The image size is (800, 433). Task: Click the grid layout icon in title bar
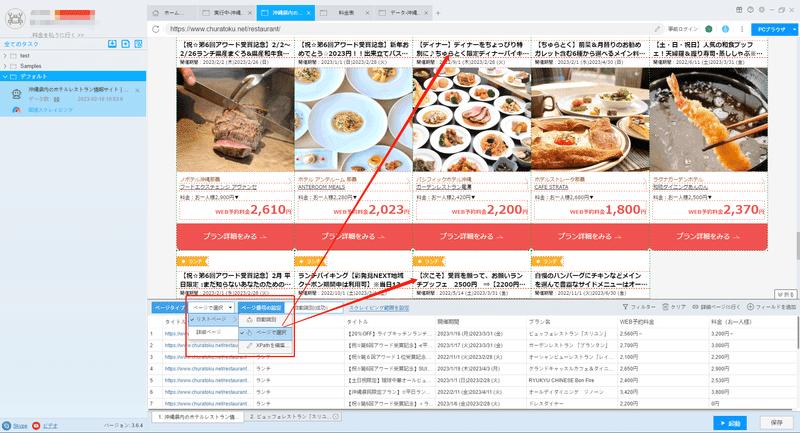[x=739, y=10]
